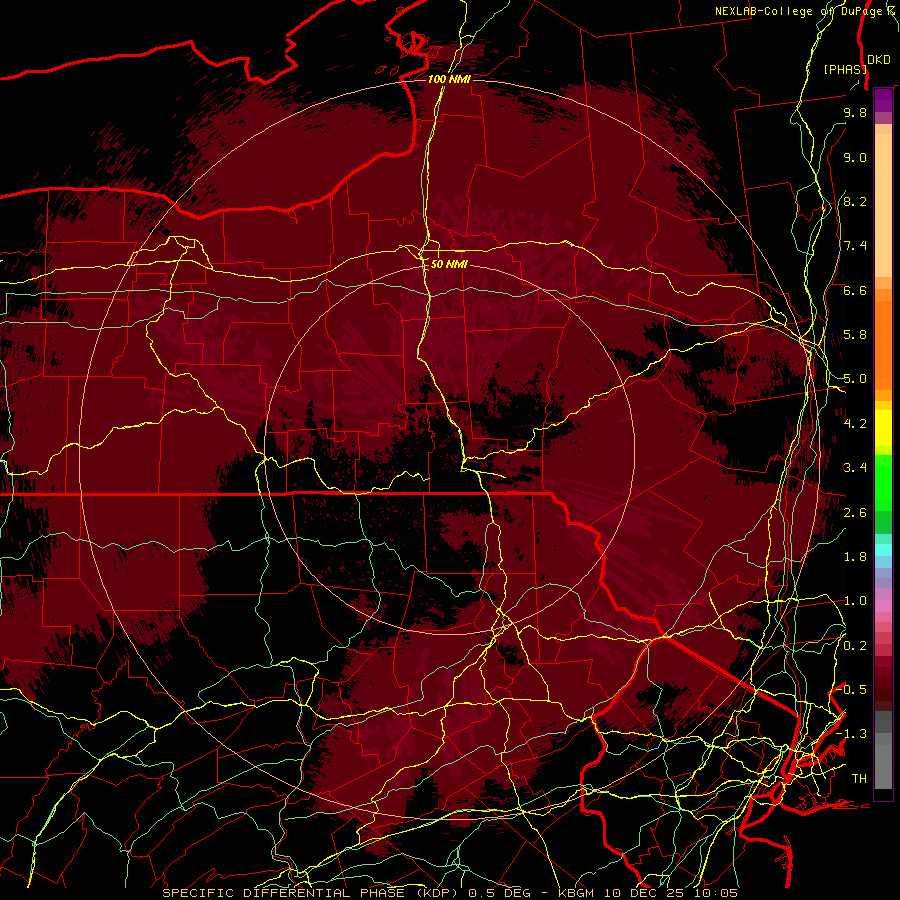This screenshot has height=900, width=900.
Task: Click the bright green segment of the color bar
Action: [883, 482]
